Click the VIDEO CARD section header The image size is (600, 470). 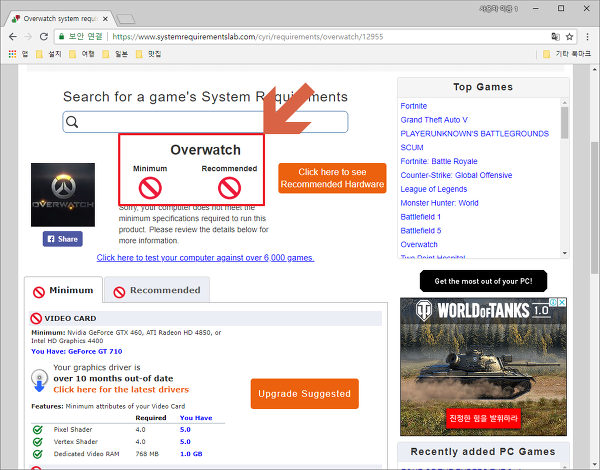[205, 318]
